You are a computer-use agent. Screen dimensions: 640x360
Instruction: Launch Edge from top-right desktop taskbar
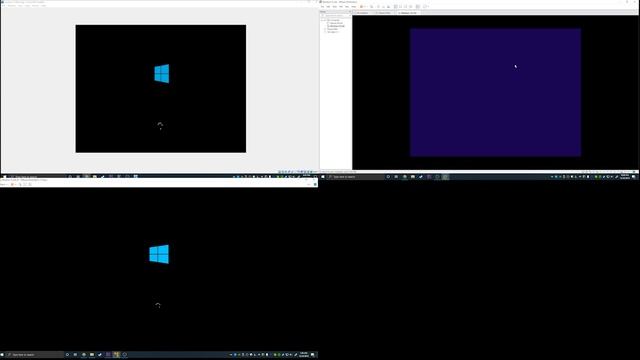coord(404,177)
